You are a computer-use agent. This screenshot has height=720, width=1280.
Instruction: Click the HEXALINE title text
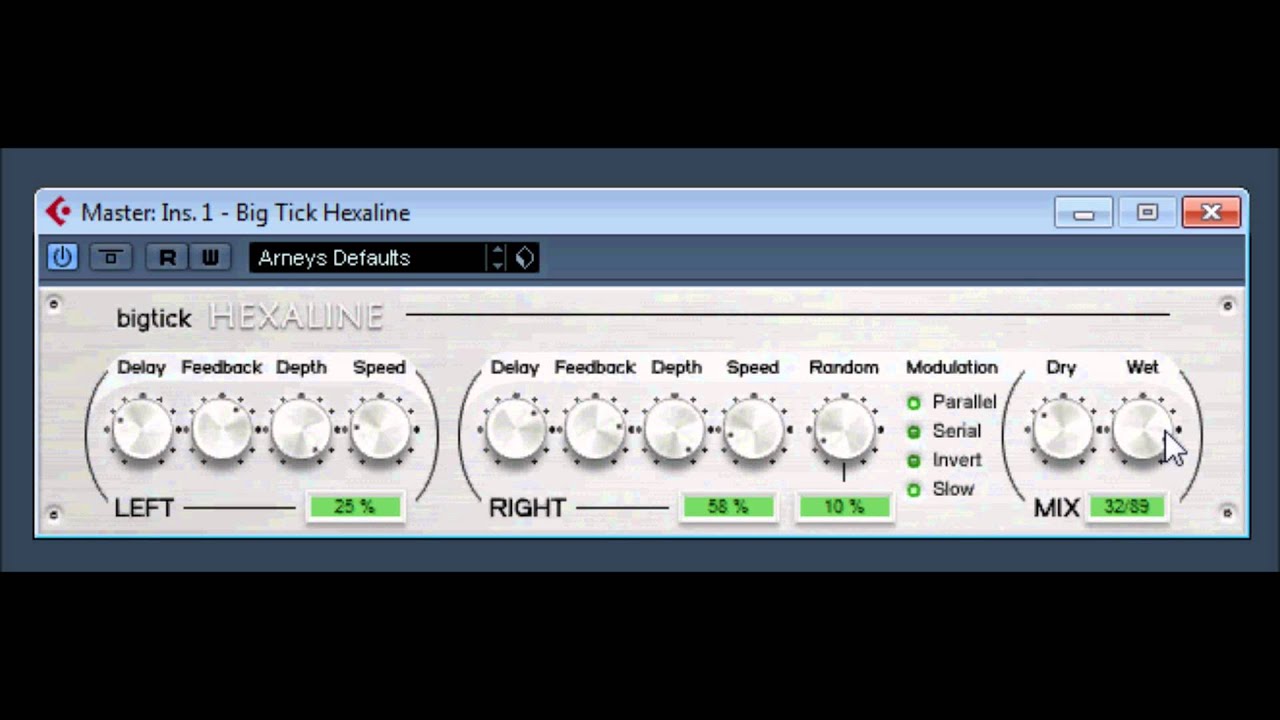click(x=296, y=317)
